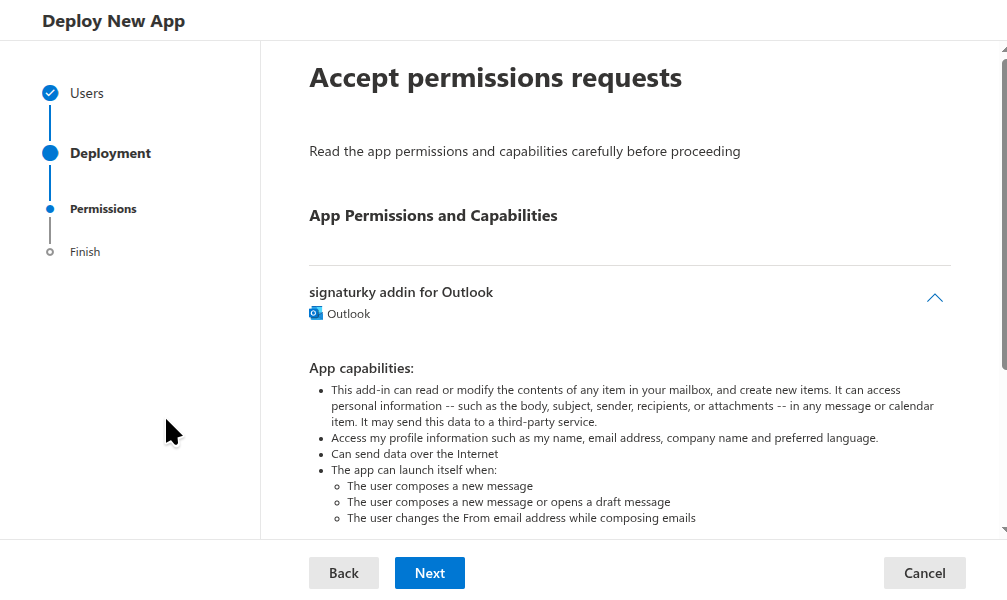Select the Deployment step circle

tap(50, 153)
